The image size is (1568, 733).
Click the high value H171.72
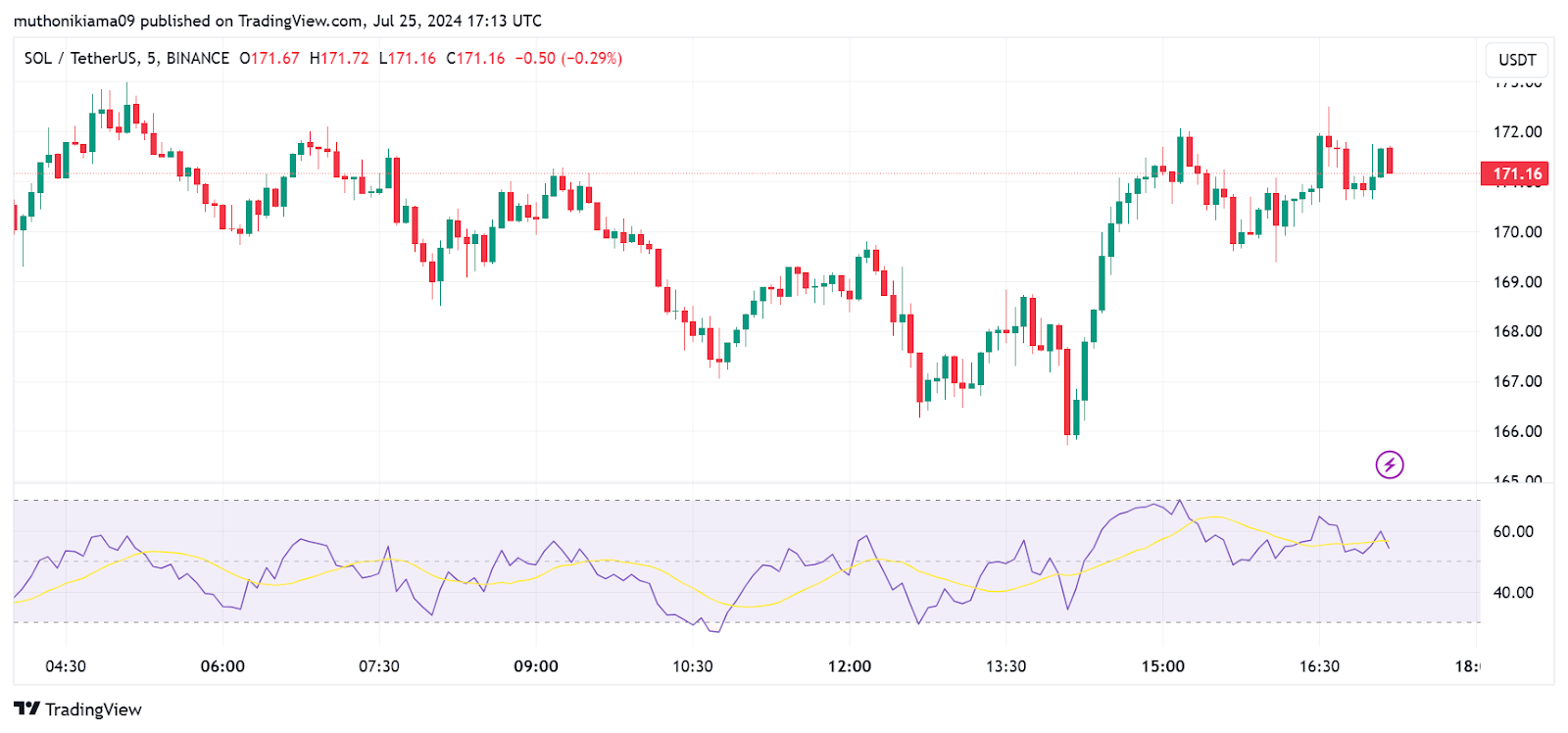(x=339, y=58)
